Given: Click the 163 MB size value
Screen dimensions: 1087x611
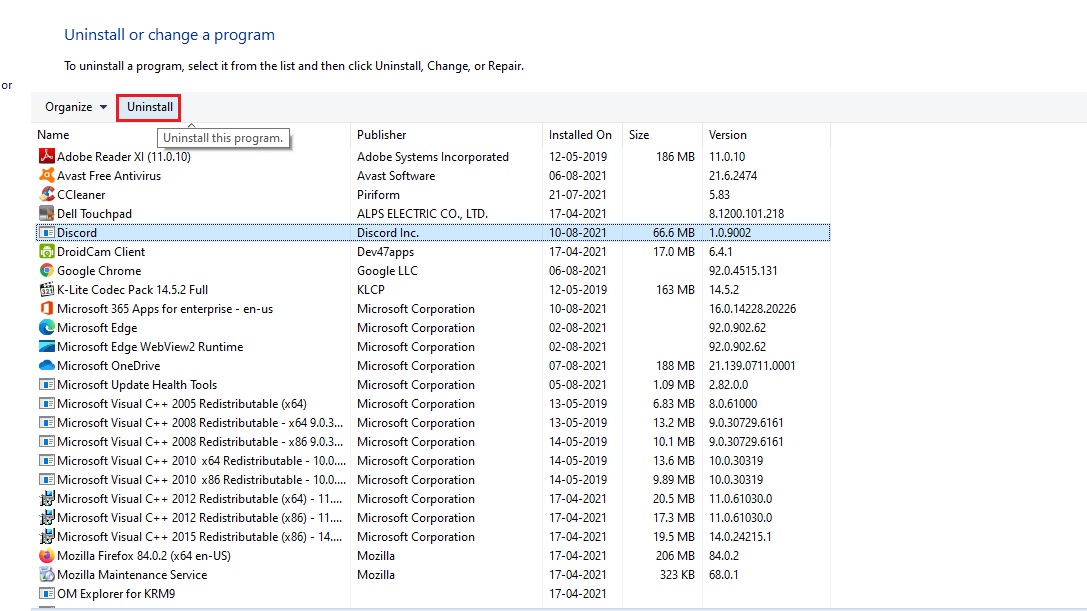Looking at the screenshot, I should point(675,289).
